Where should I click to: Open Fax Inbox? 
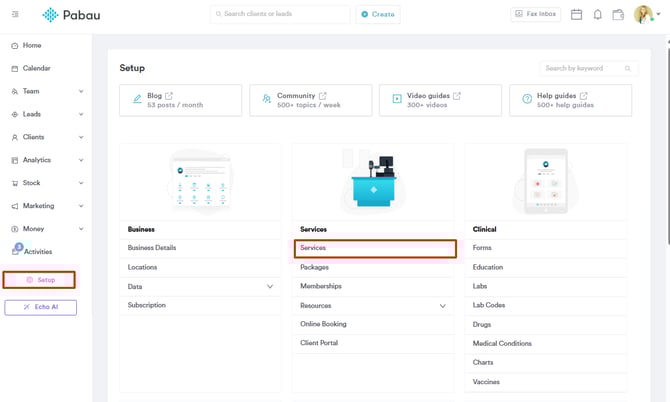[x=536, y=14]
